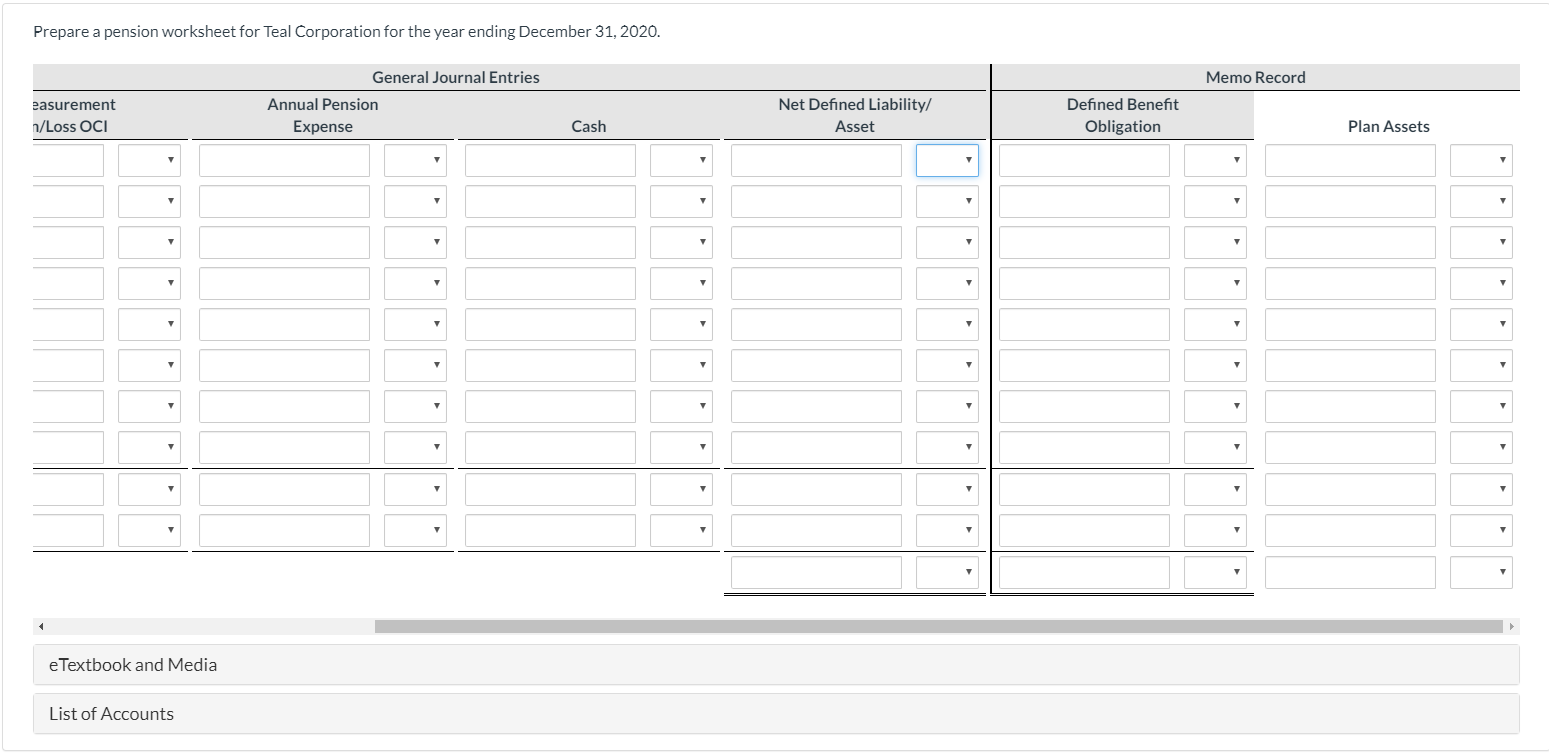Click the right scroll arrow of the worksheet
The image size is (1549, 755).
pos(1513,625)
